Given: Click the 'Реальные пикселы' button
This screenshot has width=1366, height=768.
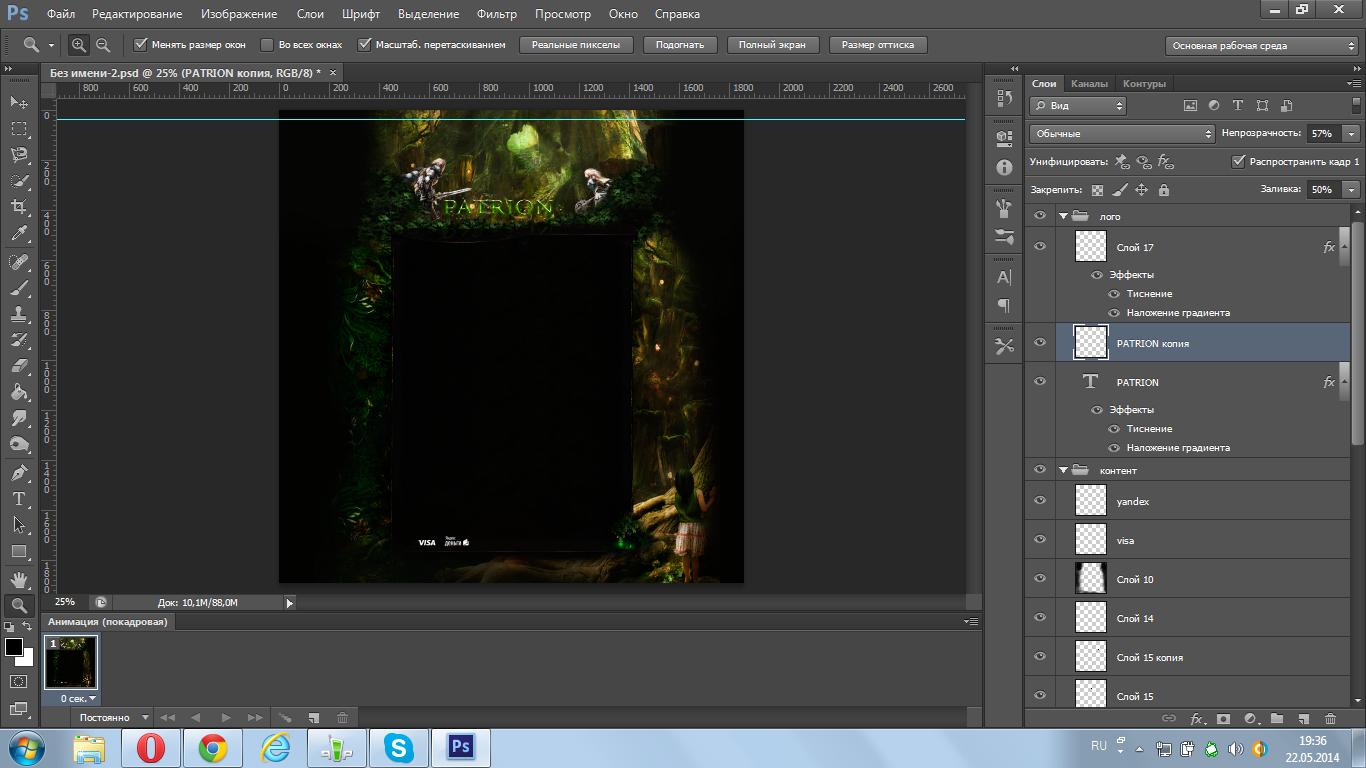Looking at the screenshot, I should tap(576, 45).
